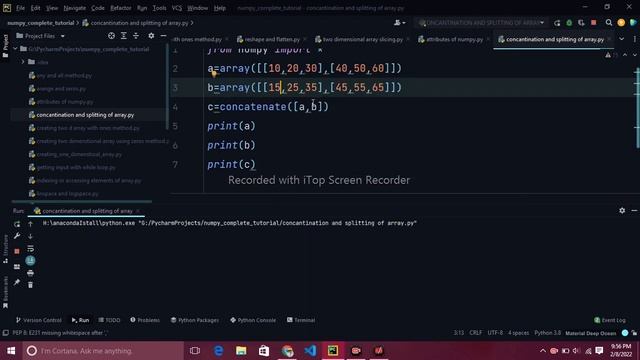The width and height of the screenshot is (640, 360).
Task: Click the up arrow in Run panel
Action: pos(30,224)
